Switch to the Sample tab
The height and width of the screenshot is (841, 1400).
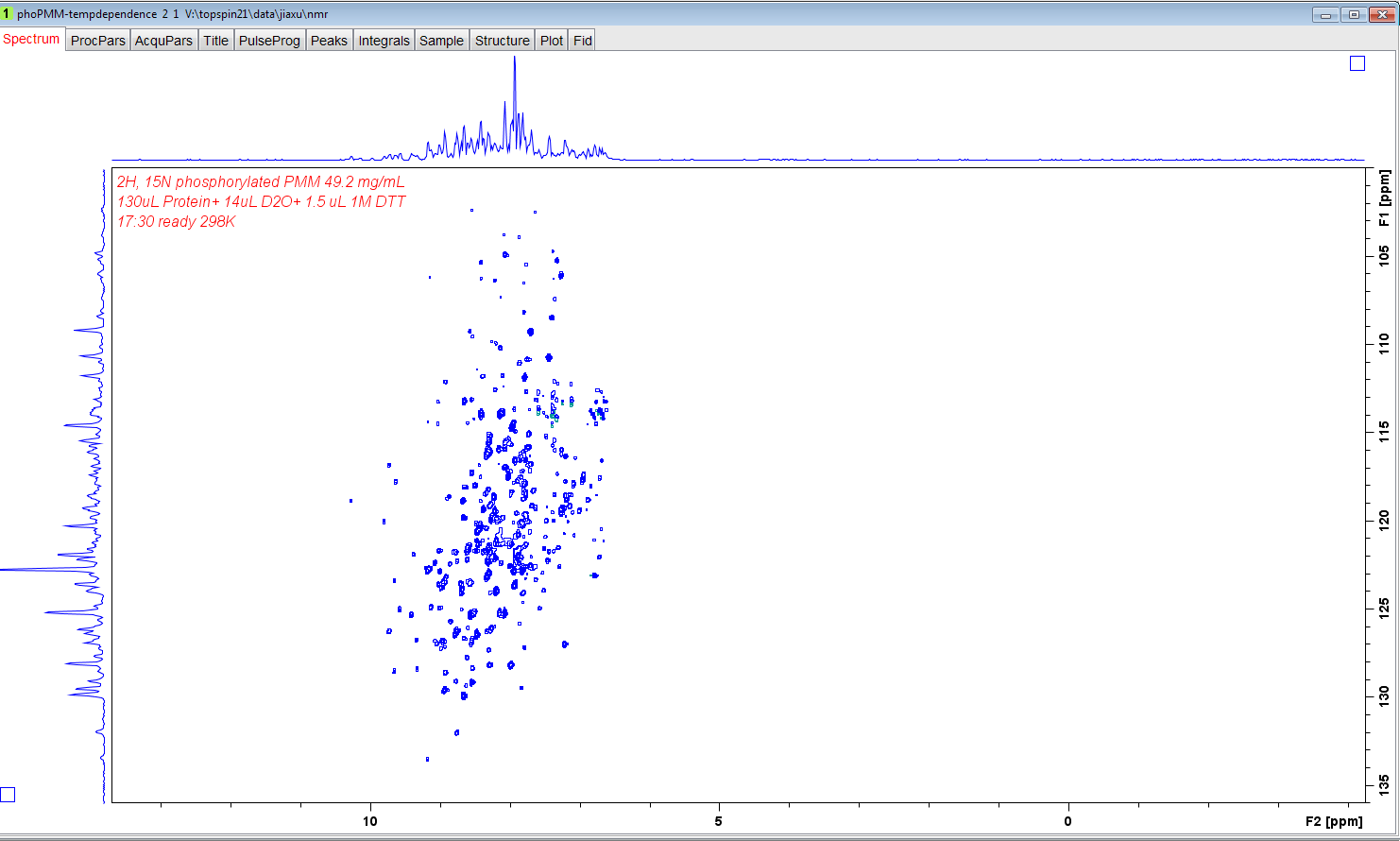tap(441, 41)
